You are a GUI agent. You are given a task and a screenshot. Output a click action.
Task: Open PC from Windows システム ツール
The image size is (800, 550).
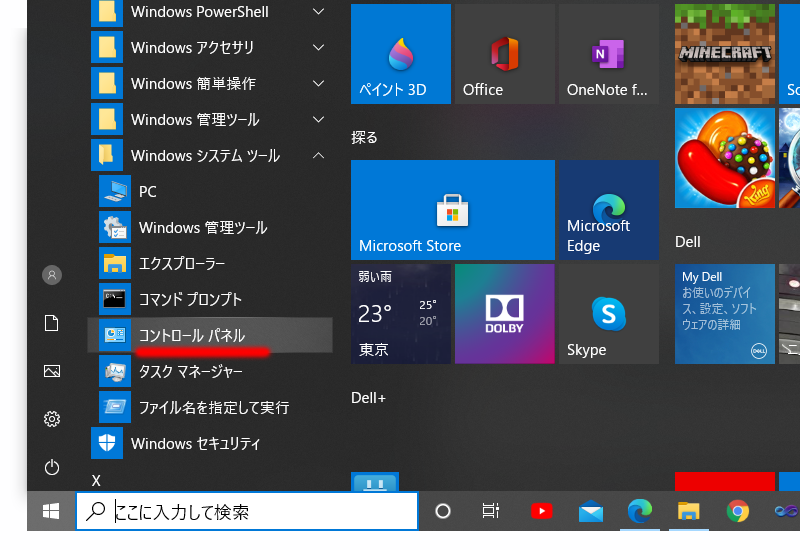tap(210, 191)
